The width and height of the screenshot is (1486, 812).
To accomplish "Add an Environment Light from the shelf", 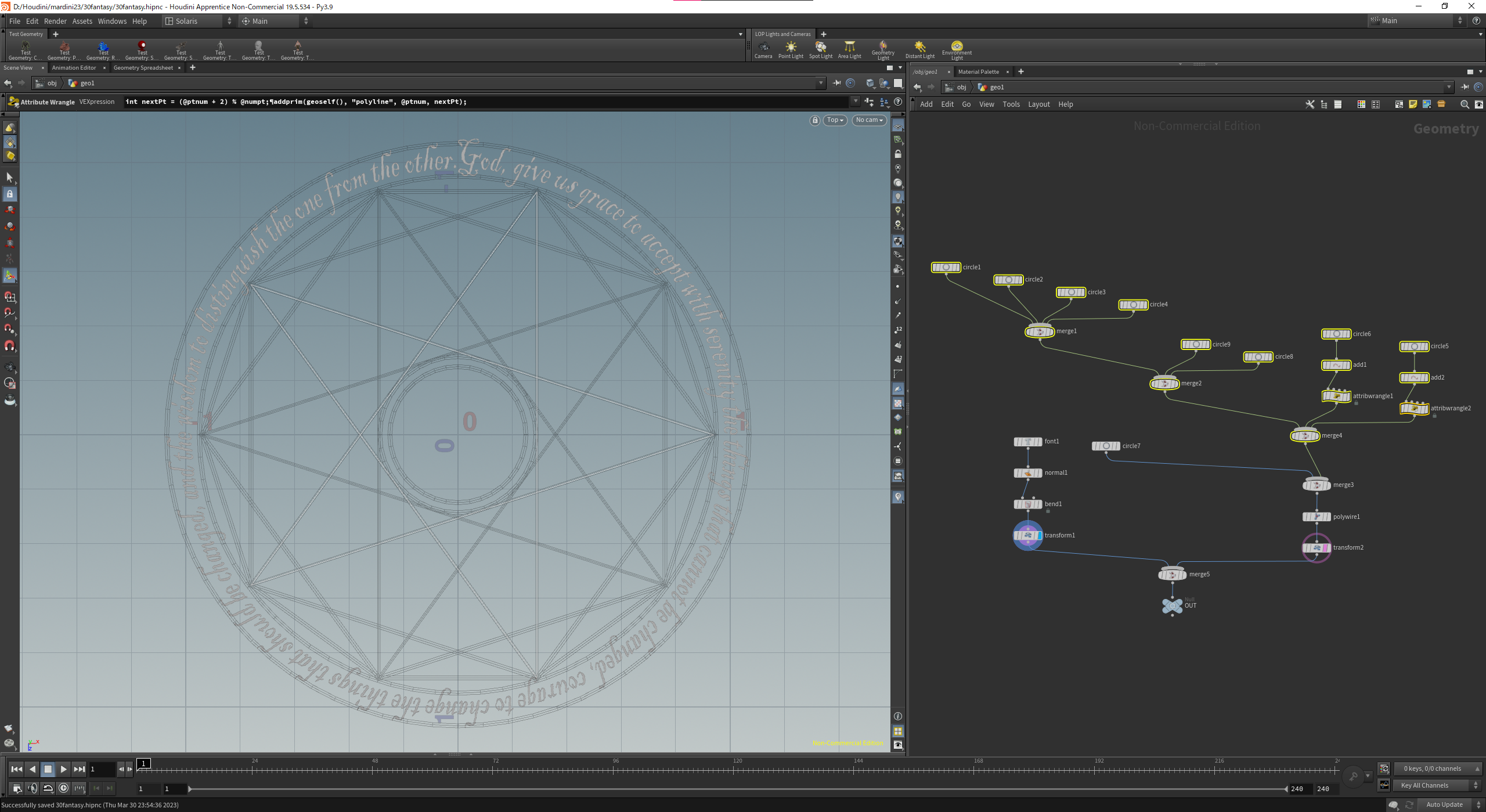I will (x=957, y=50).
